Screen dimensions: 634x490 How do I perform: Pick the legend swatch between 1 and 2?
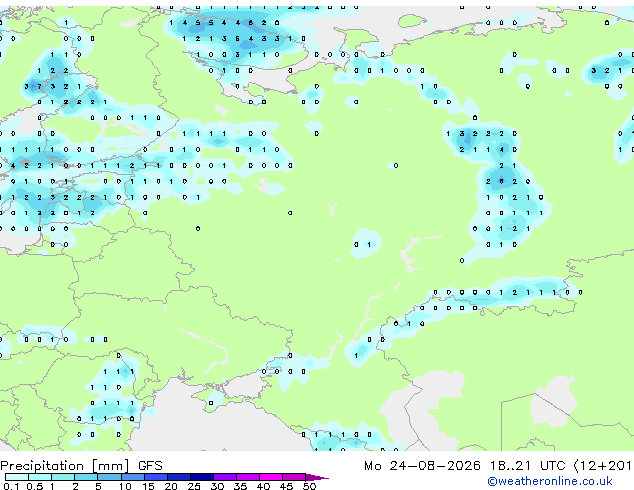pyautogui.click(x=63, y=477)
